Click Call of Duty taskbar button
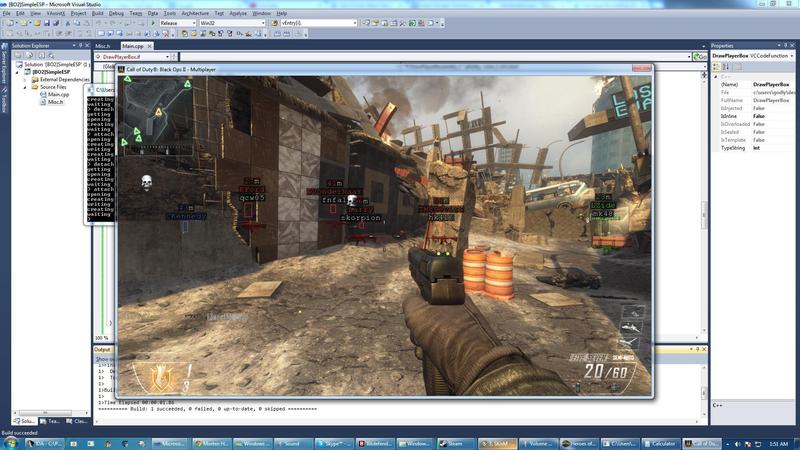 click(x=702, y=444)
